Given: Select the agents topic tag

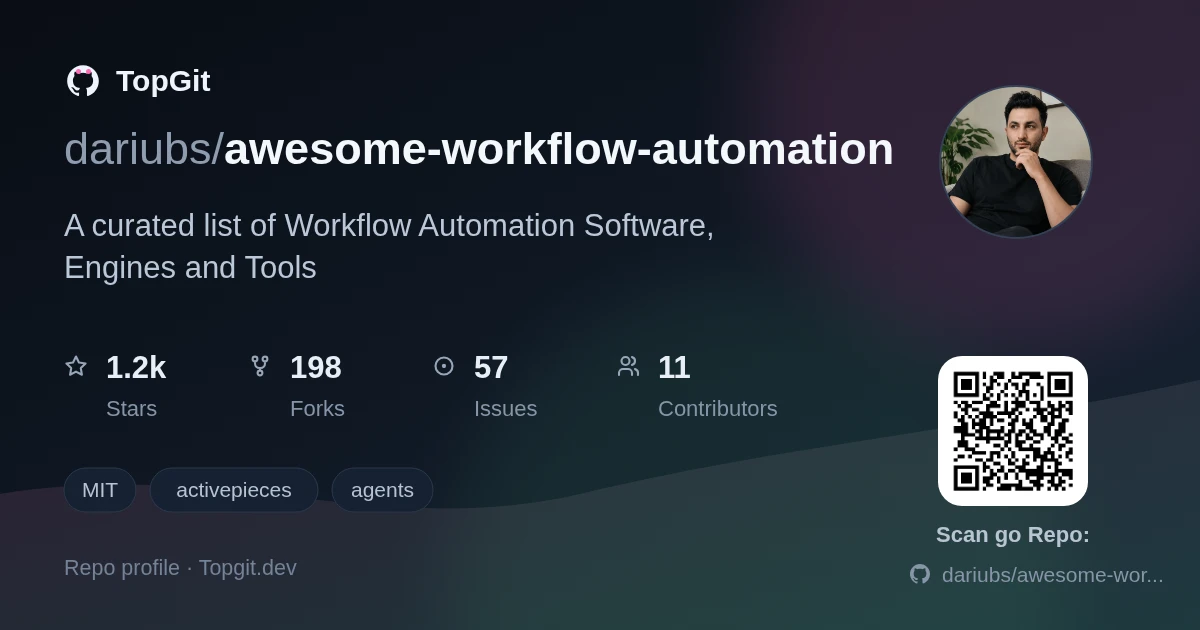Looking at the screenshot, I should click(382, 490).
